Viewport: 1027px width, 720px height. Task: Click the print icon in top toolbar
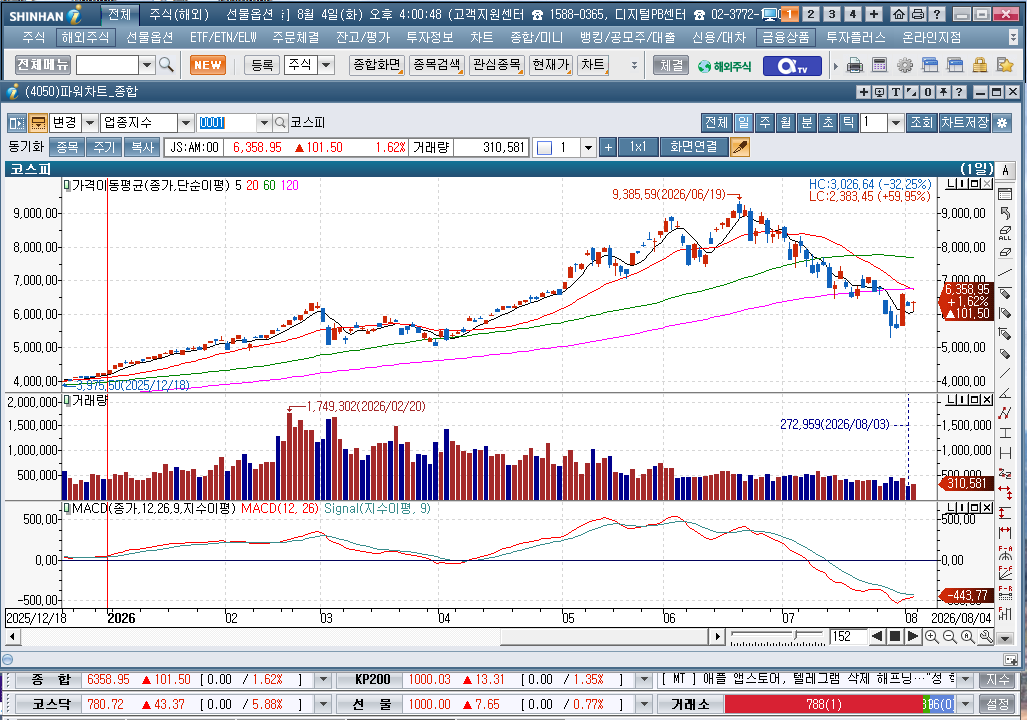coord(854,65)
